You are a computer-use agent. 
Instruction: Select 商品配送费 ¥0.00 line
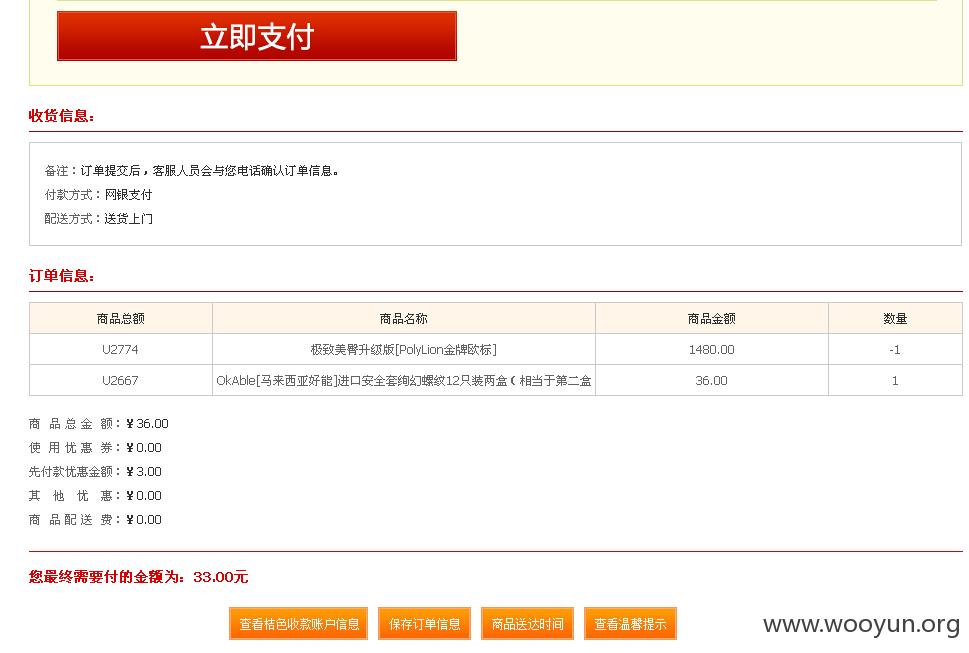(x=95, y=520)
